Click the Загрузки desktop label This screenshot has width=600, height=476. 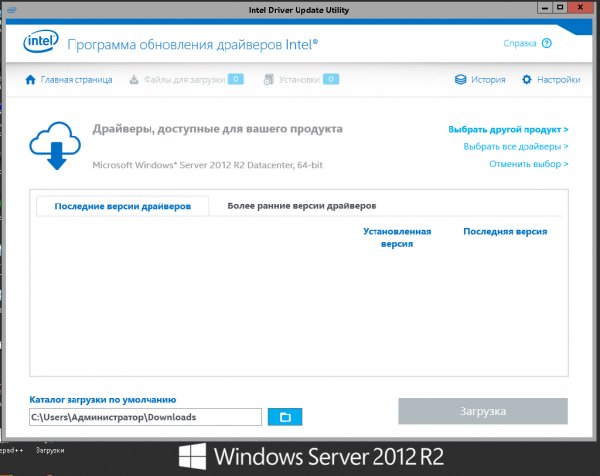pyautogui.click(x=50, y=450)
